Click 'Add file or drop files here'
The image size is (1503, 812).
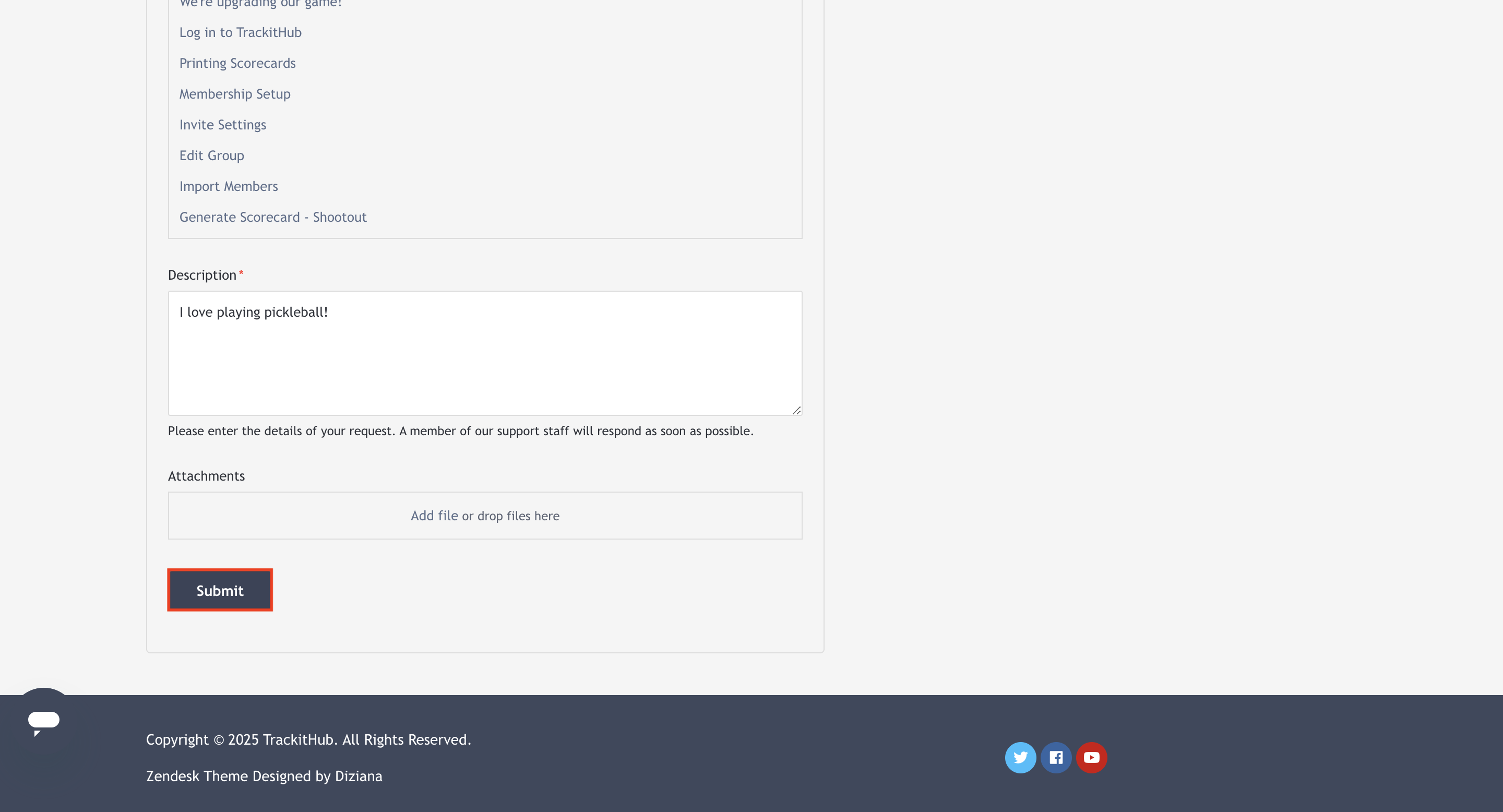[485, 516]
